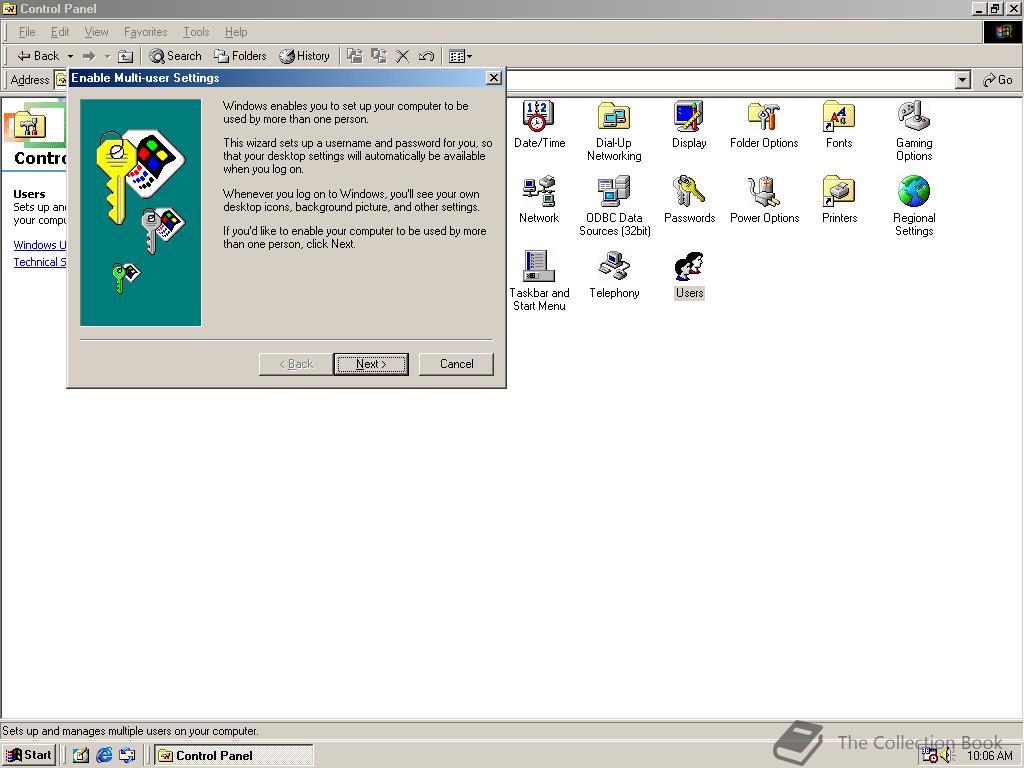This screenshot has width=1024, height=768.
Task: Click the Start button
Action: [x=29, y=756]
